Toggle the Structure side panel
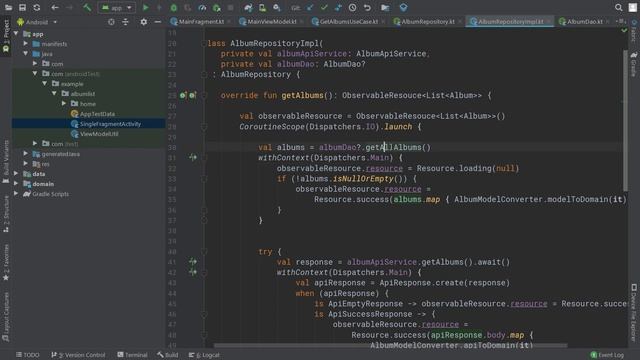 pos(6,214)
